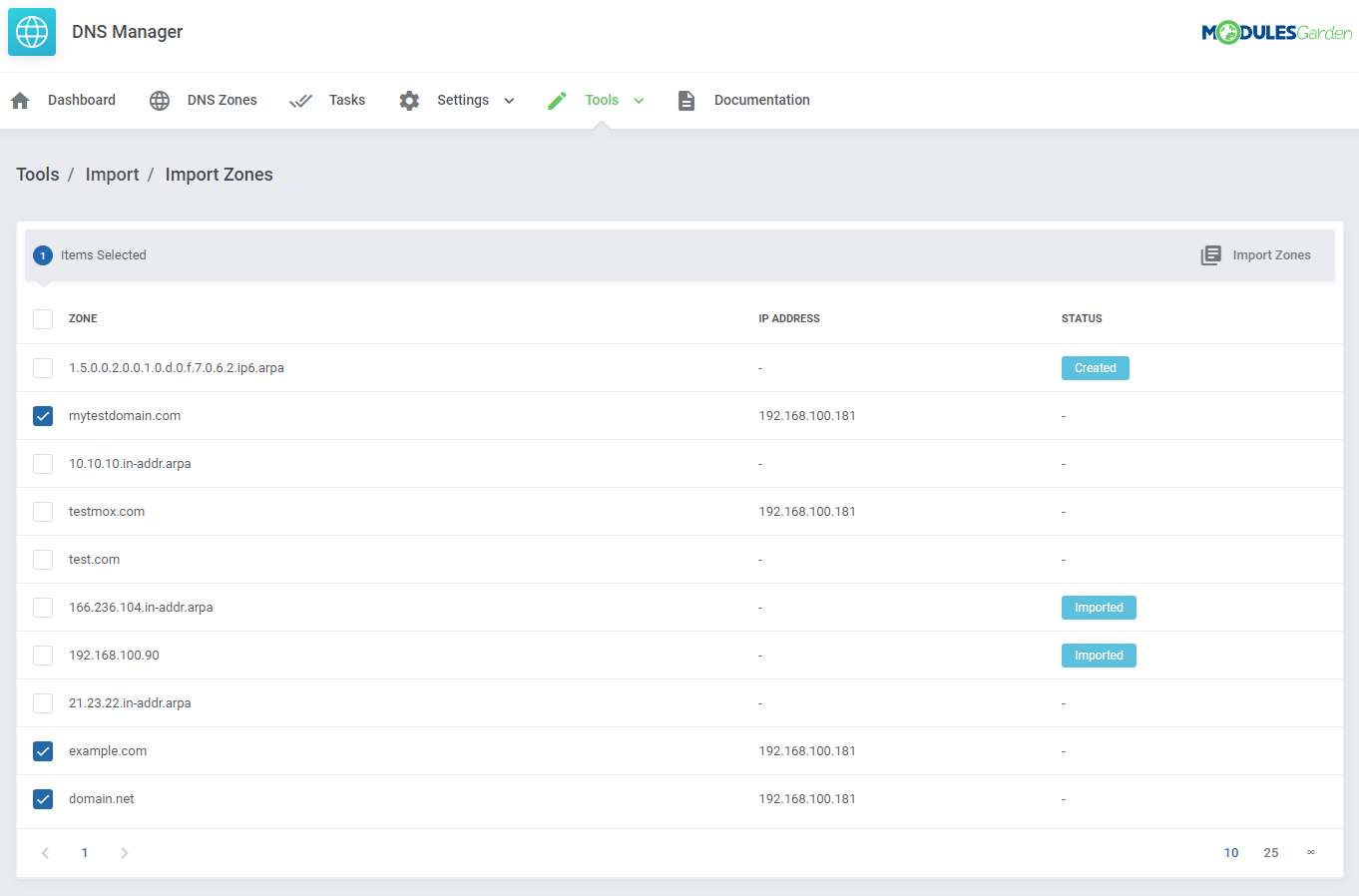Click the Import Zones icon in the action bar
The height and width of the screenshot is (896, 1359).
tap(1210, 254)
